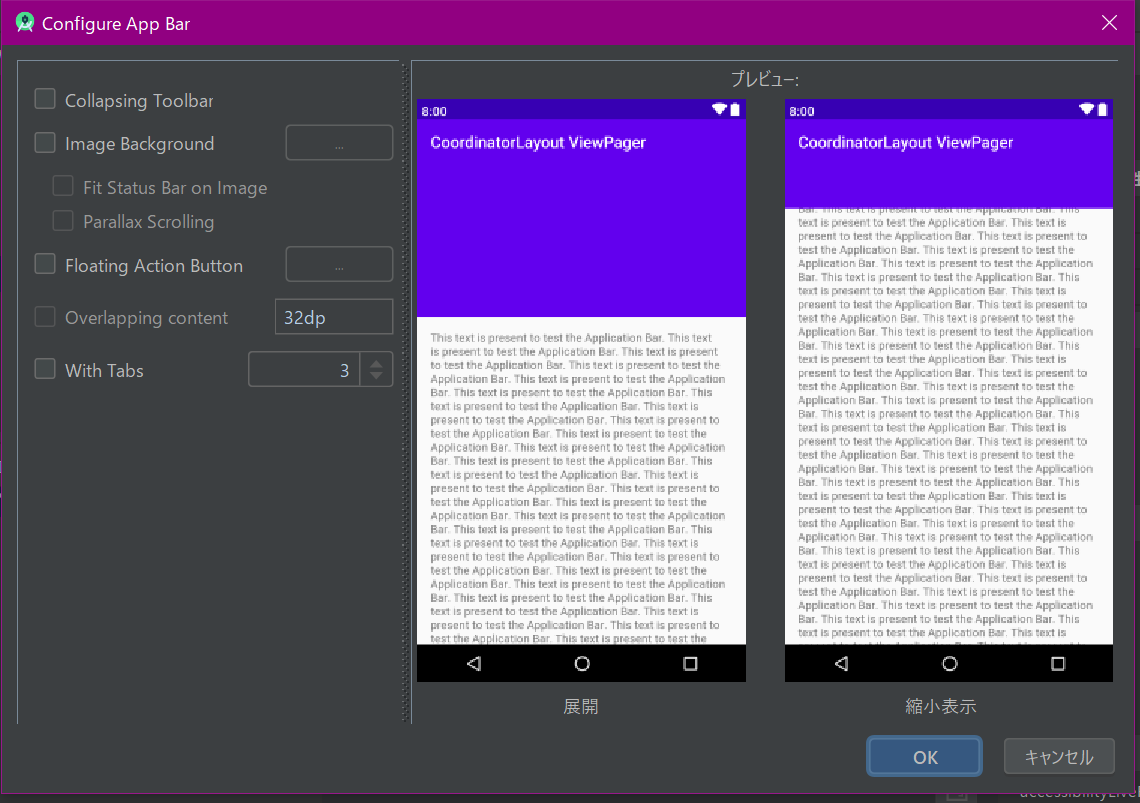This screenshot has height=803, width=1140.
Task: Click the dotted splitter handle between panels
Action: click(x=406, y=393)
